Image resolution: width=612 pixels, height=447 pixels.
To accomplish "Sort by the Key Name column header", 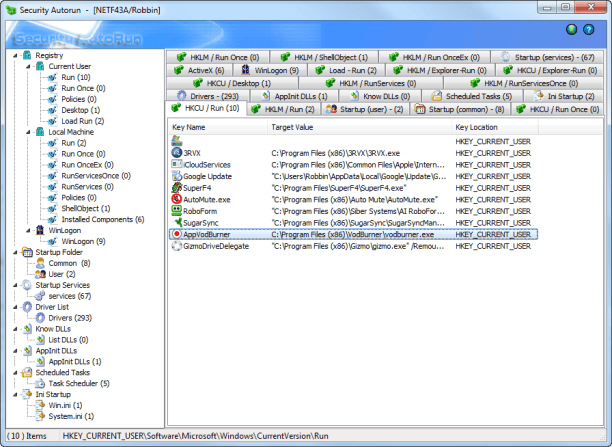I will 218,127.
